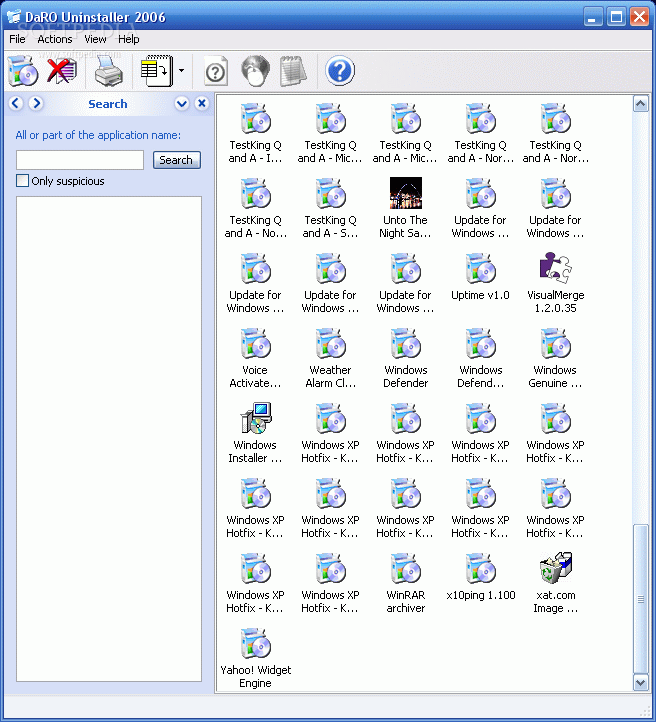
Task: Click the page with question mark icon
Action: [216, 71]
